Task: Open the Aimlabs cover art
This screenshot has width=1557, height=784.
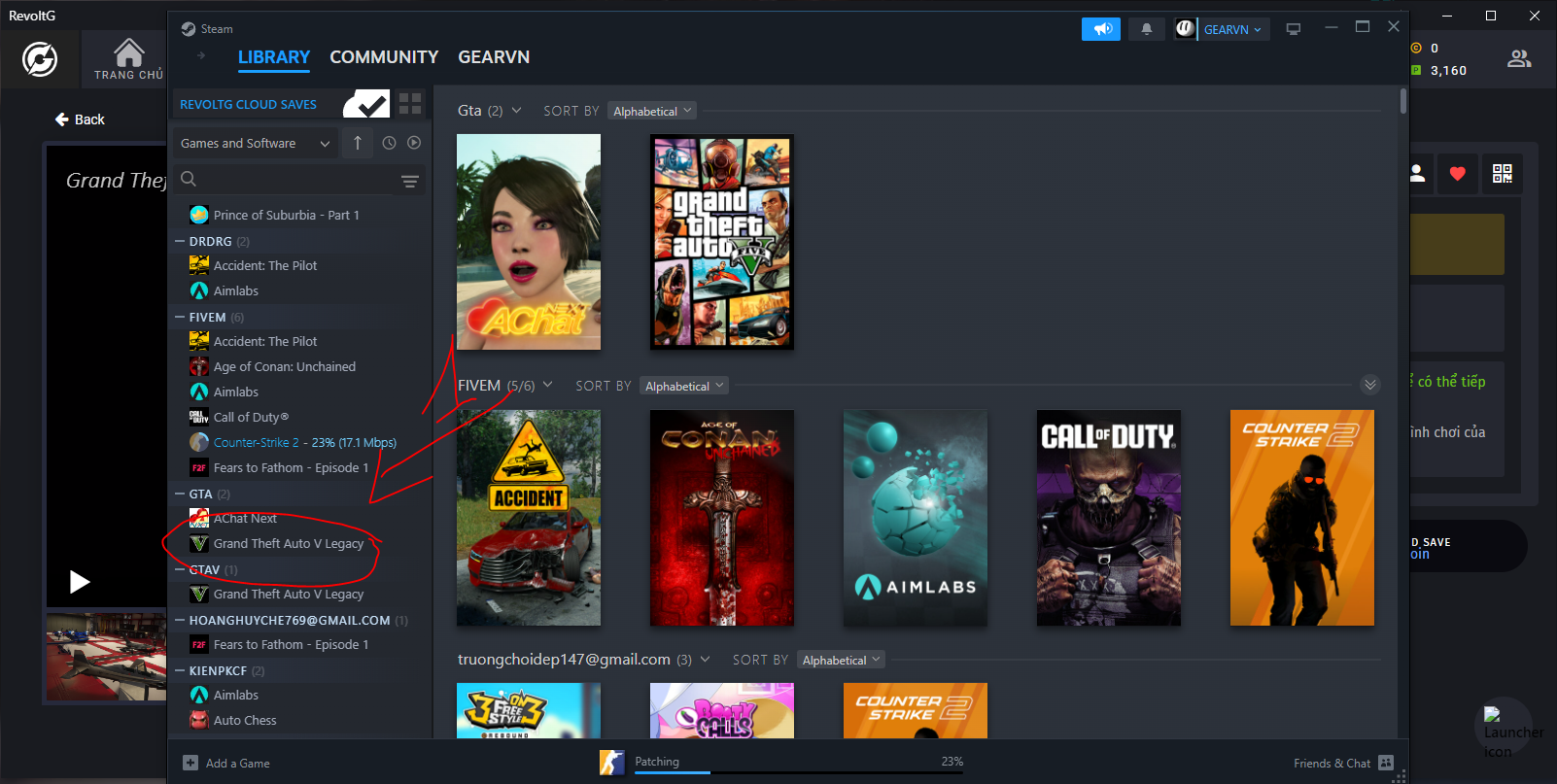Action: pos(916,518)
